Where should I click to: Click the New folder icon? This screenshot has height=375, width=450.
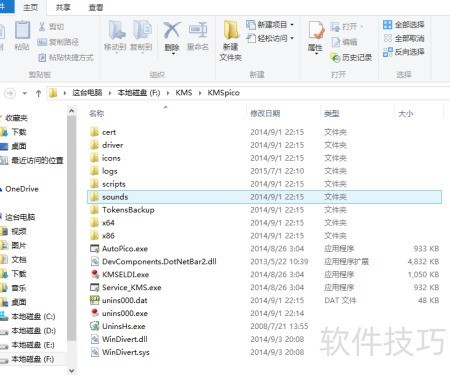click(x=230, y=30)
